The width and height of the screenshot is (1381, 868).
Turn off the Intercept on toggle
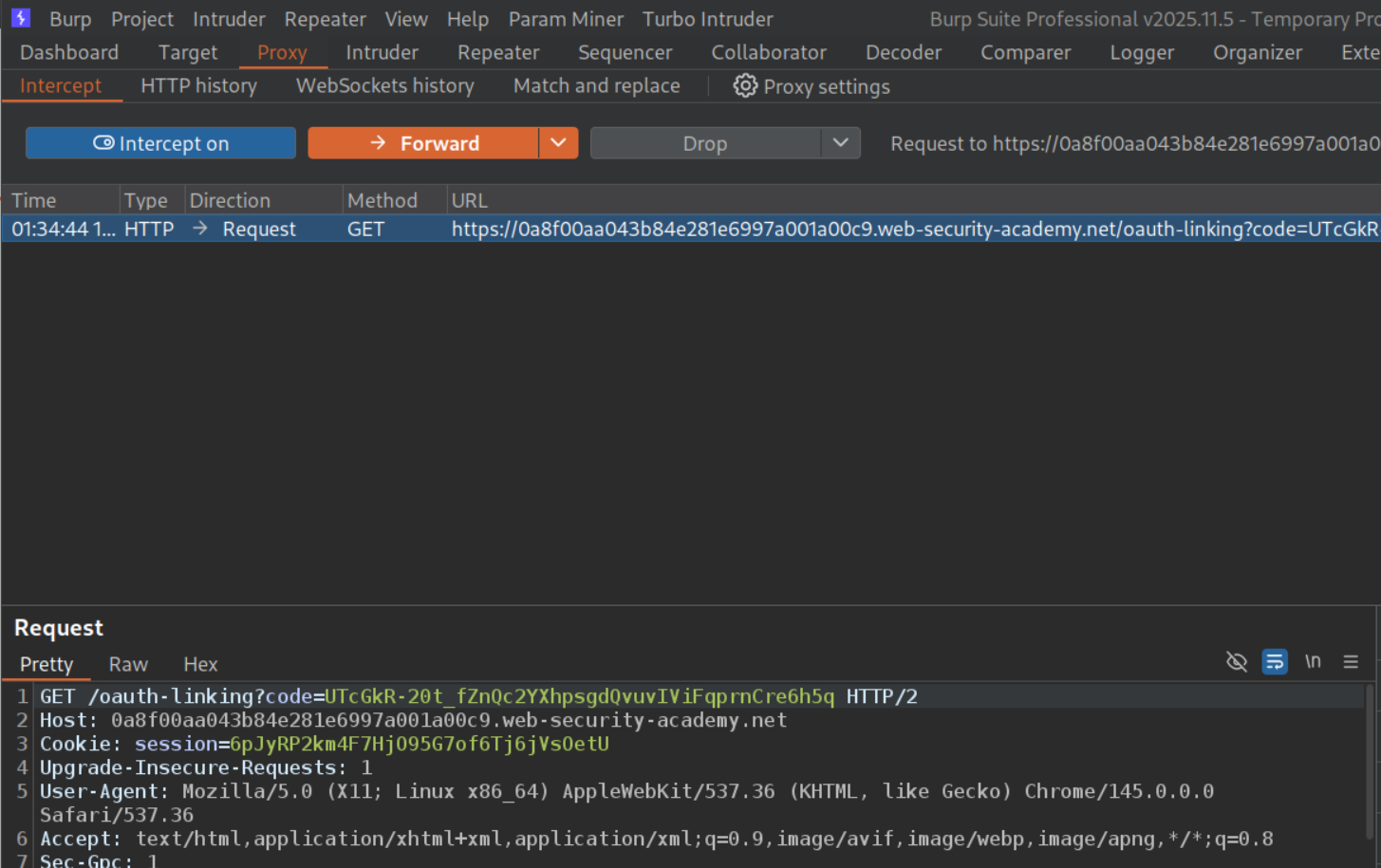pos(160,143)
